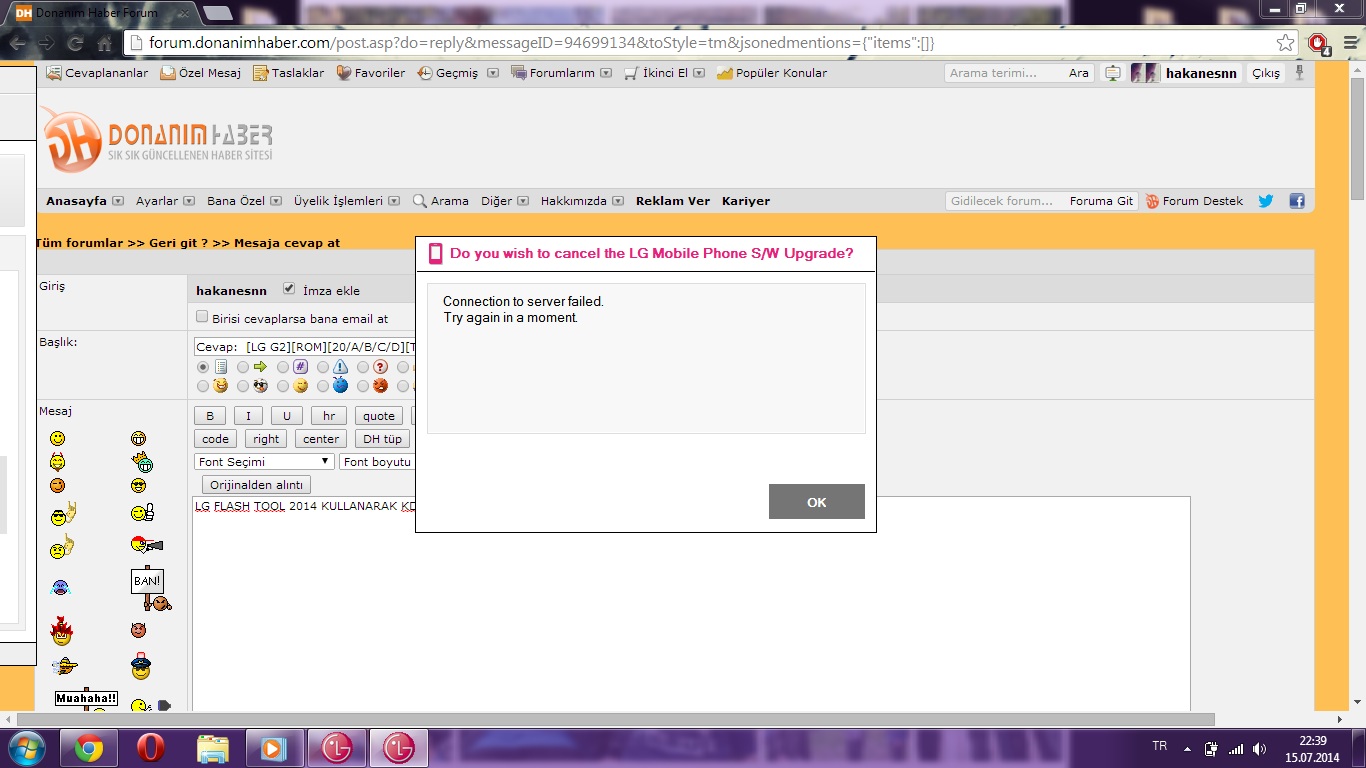1366x768 pixels.
Task: Click the Donanım Haber logo
Action: pos(156,138)
